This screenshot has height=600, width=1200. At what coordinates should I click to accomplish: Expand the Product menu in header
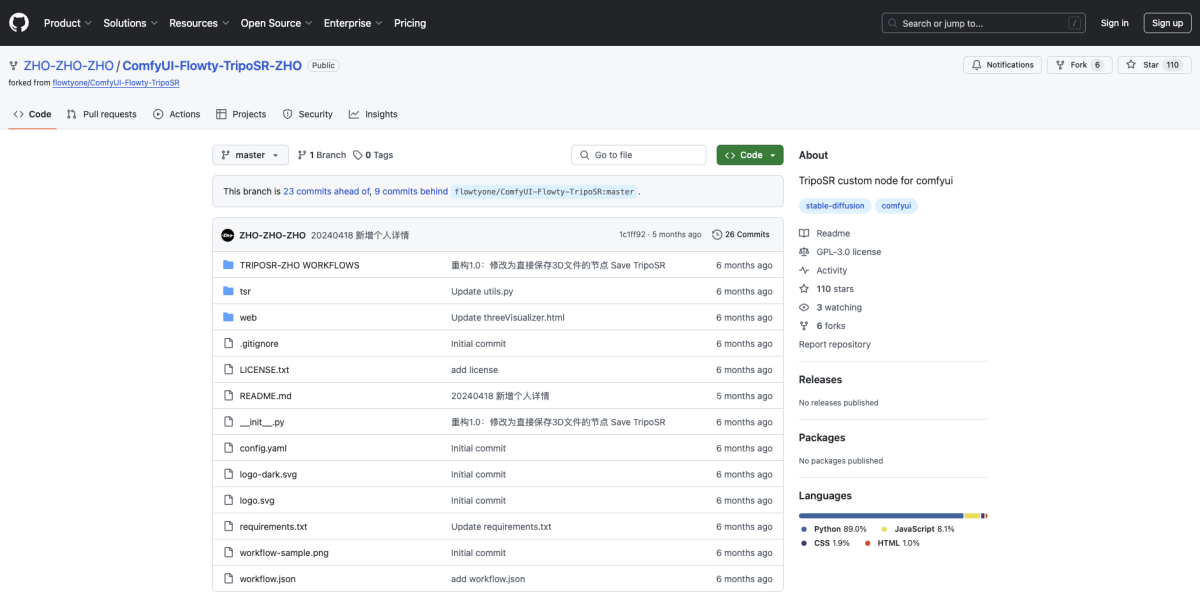click(x=67, y=23)
